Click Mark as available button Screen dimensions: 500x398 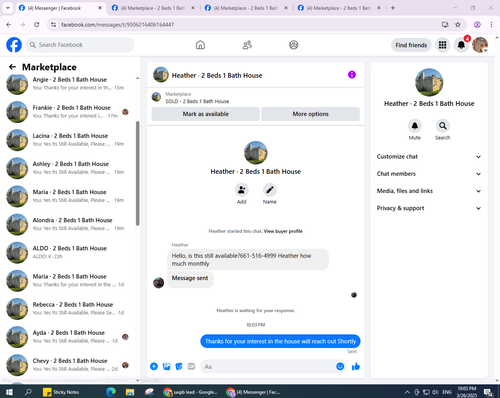pyautogui.click(x=206, y=114)
